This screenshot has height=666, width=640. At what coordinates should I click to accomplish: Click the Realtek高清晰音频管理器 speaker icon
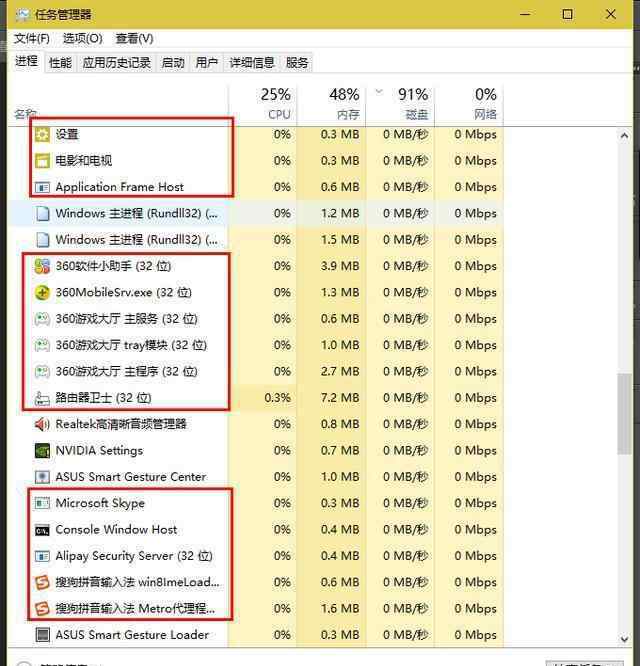(42, 424)
